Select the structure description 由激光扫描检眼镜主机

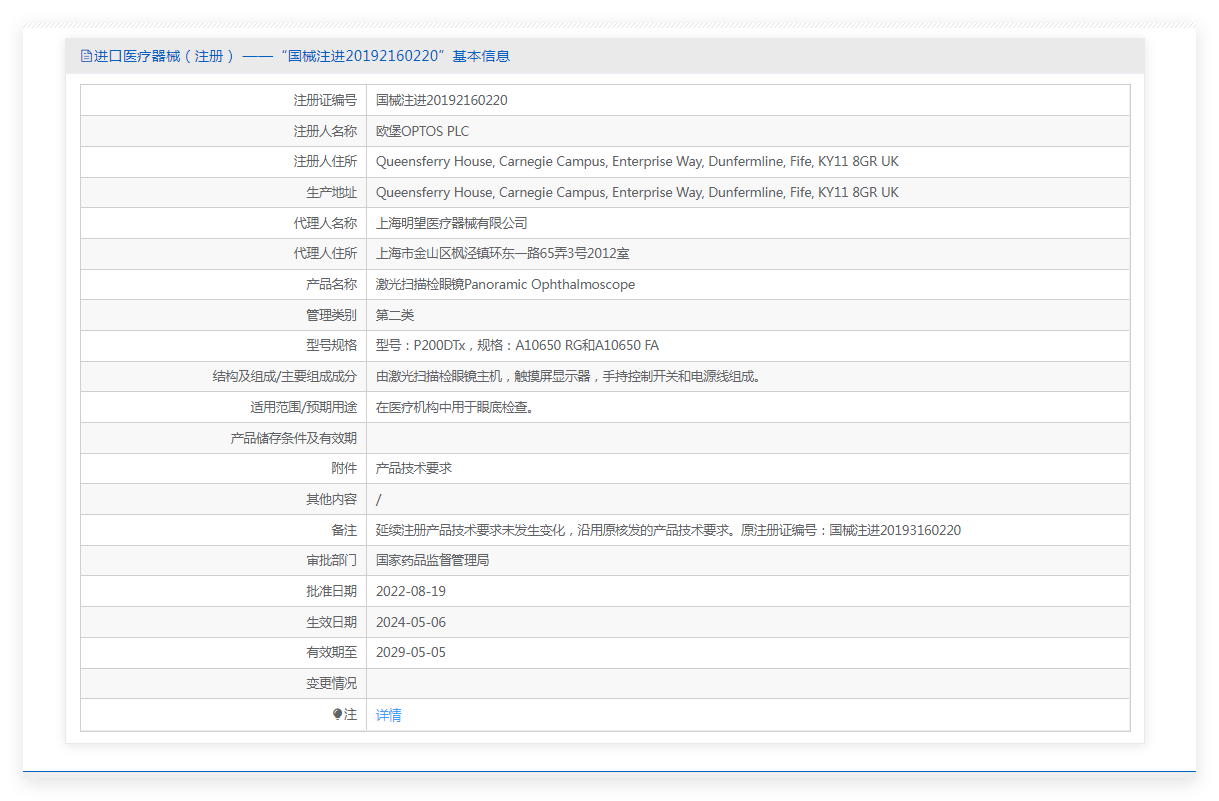pyautogui.click(x=568, y=376)
